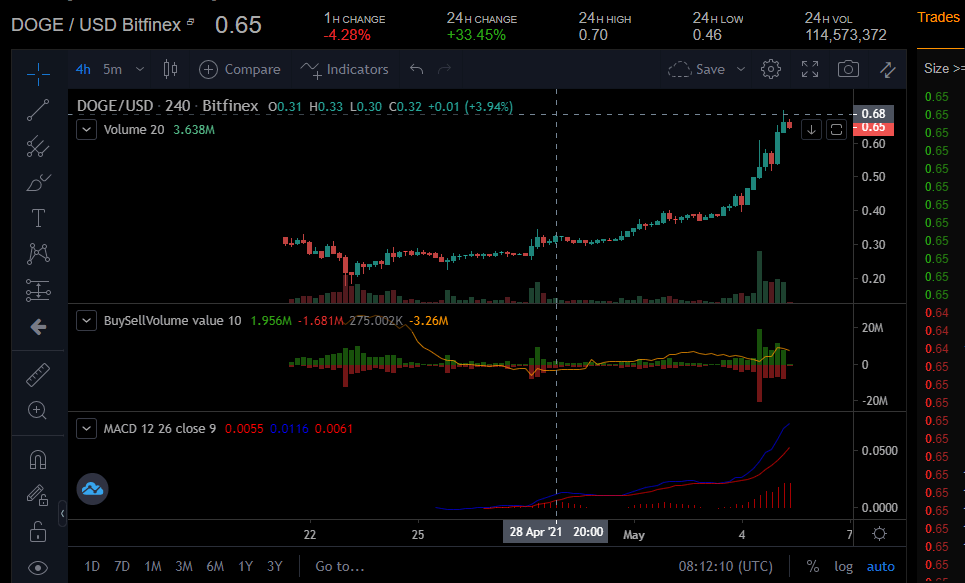Collapse the Volume 20 indicator legend

[x=86, y=130]
